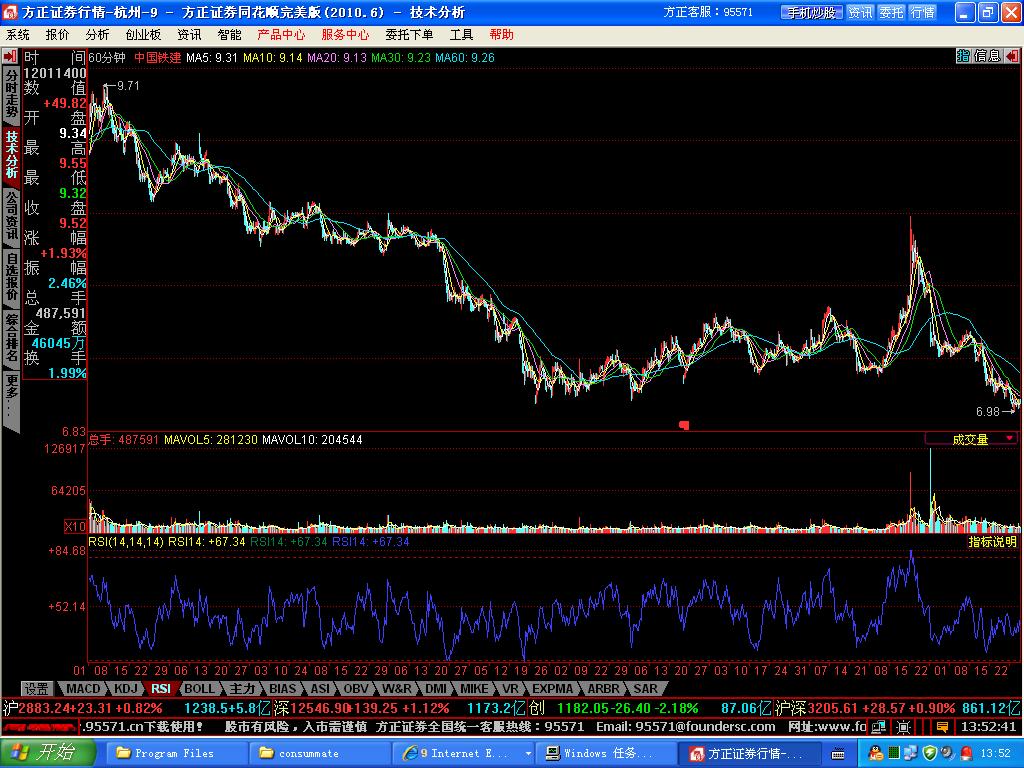Open the 创业板 menu

click(x=143, y=35)
